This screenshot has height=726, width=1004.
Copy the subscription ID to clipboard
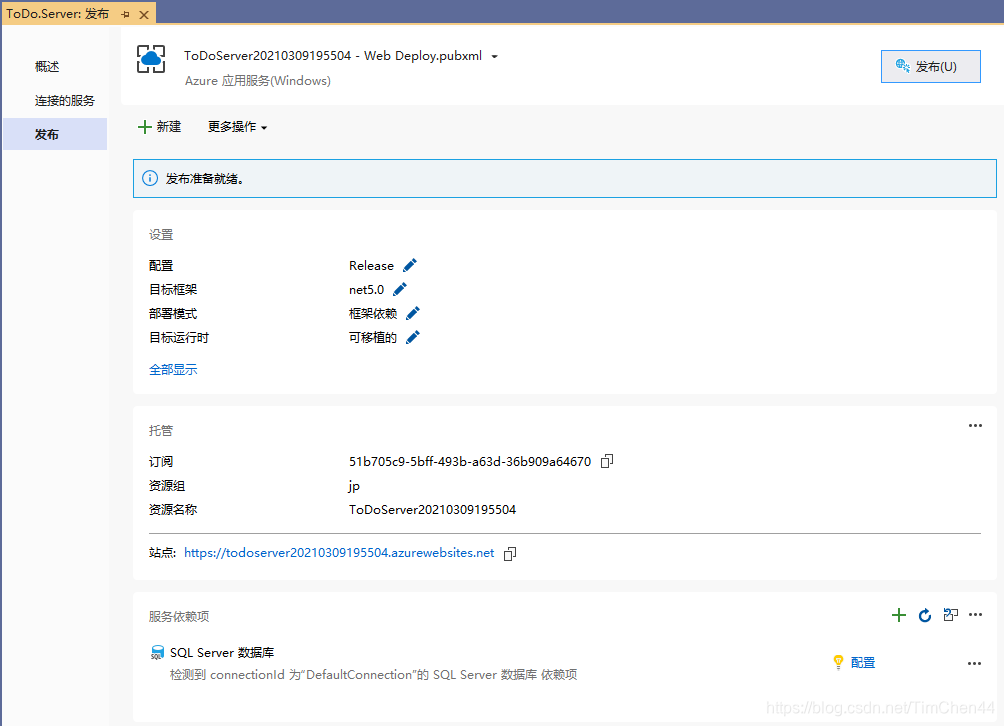click(x=607, y=461)
